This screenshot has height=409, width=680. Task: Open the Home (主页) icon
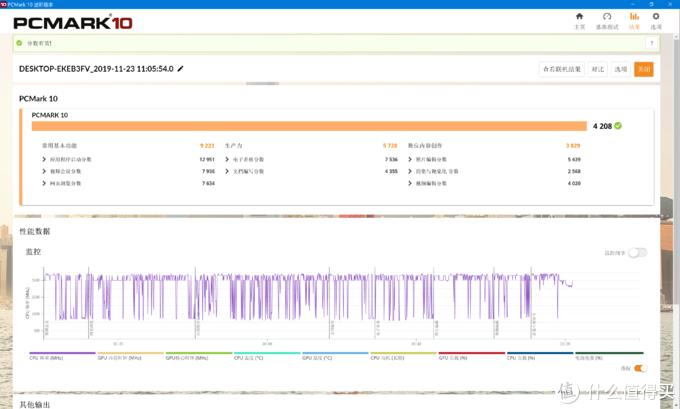tap(580, 19)
